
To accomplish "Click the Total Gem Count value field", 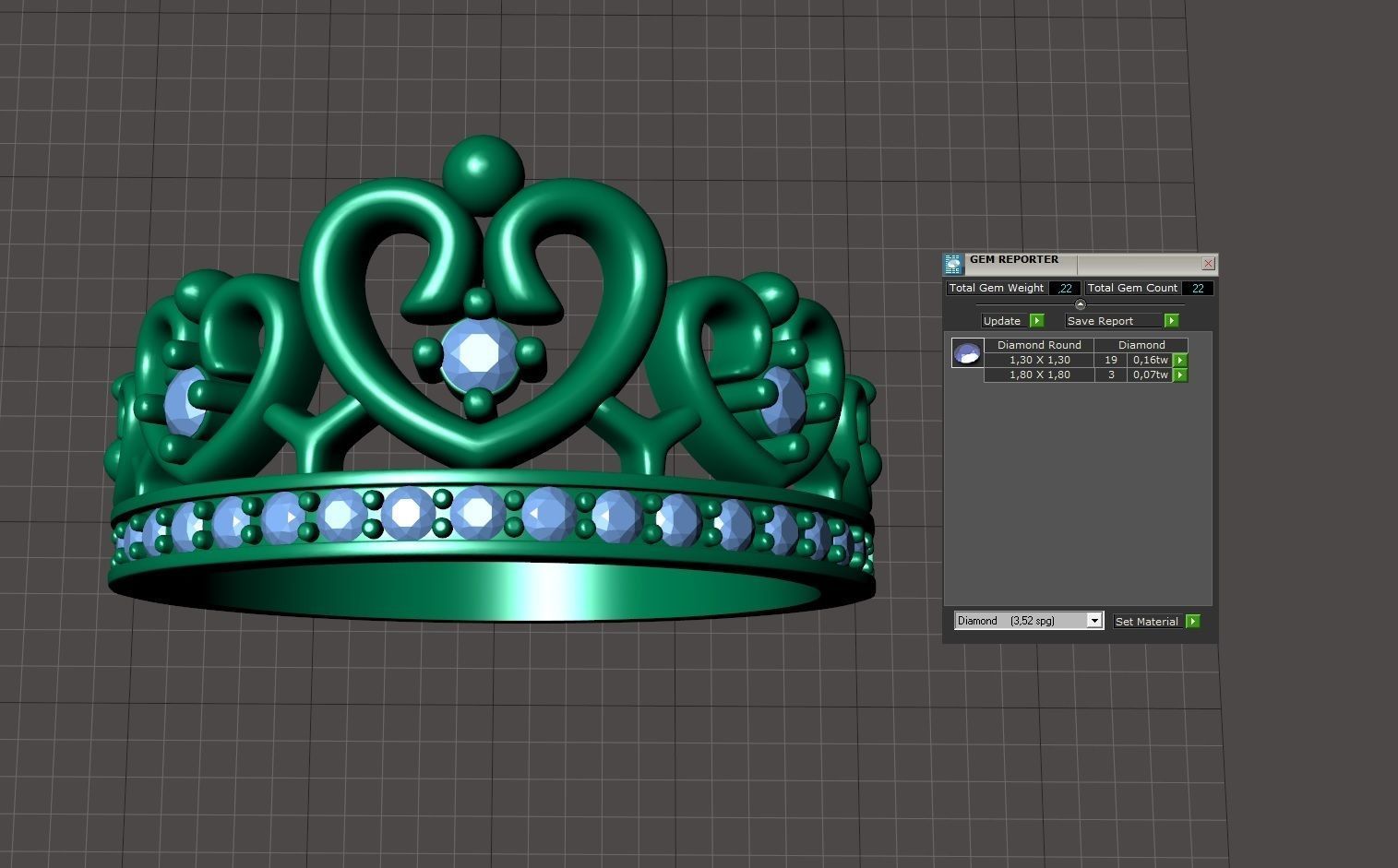I will click(1197, 288).
